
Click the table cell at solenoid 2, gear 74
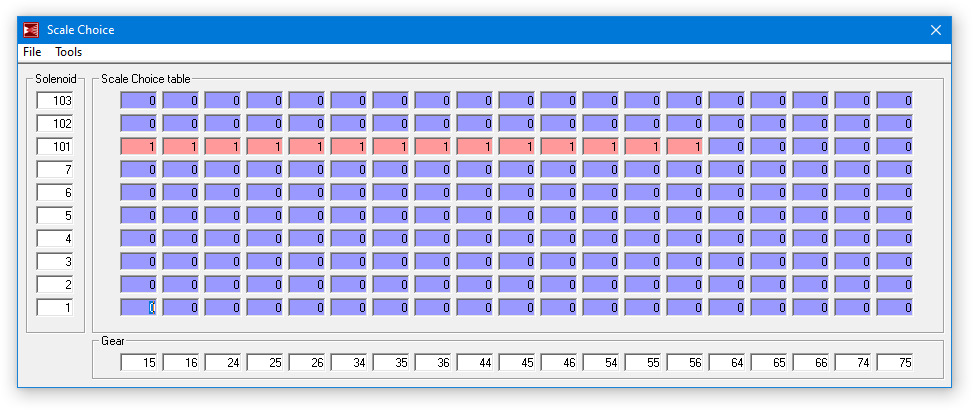pyautogui.click(x=853, y=284)
